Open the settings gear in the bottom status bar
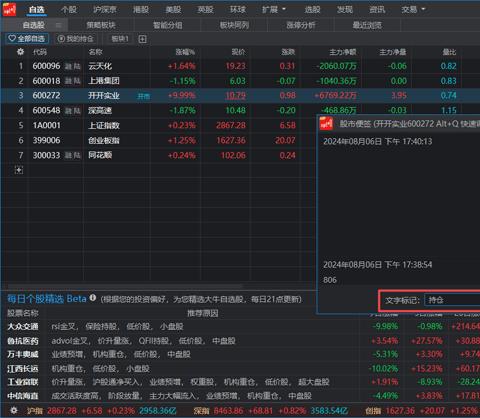 tap(14, 410)
